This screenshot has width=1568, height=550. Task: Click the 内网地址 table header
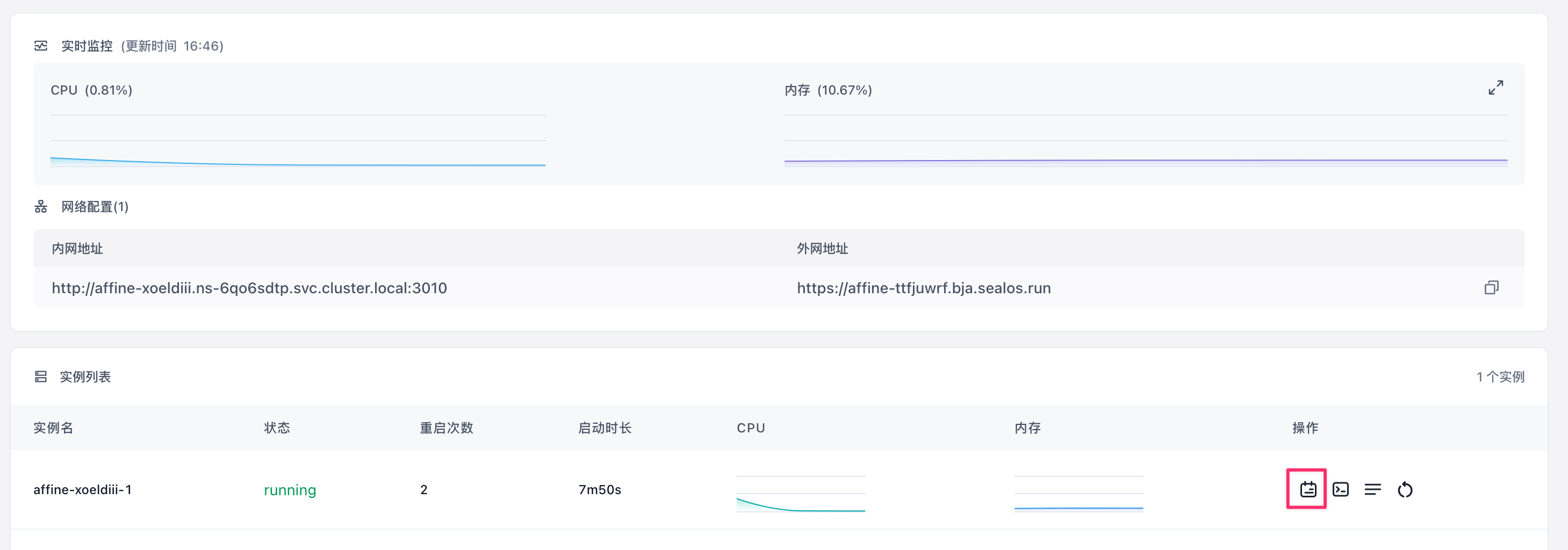tap(77, 248)
